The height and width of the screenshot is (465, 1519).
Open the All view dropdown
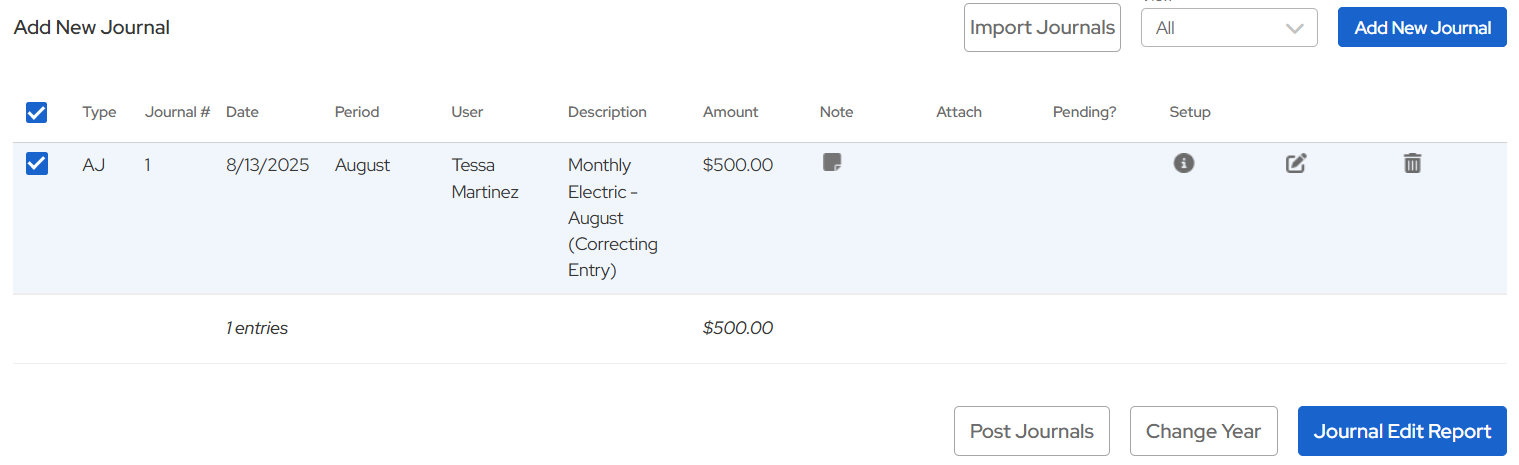pyautogui.click(x=1228, y=28)
